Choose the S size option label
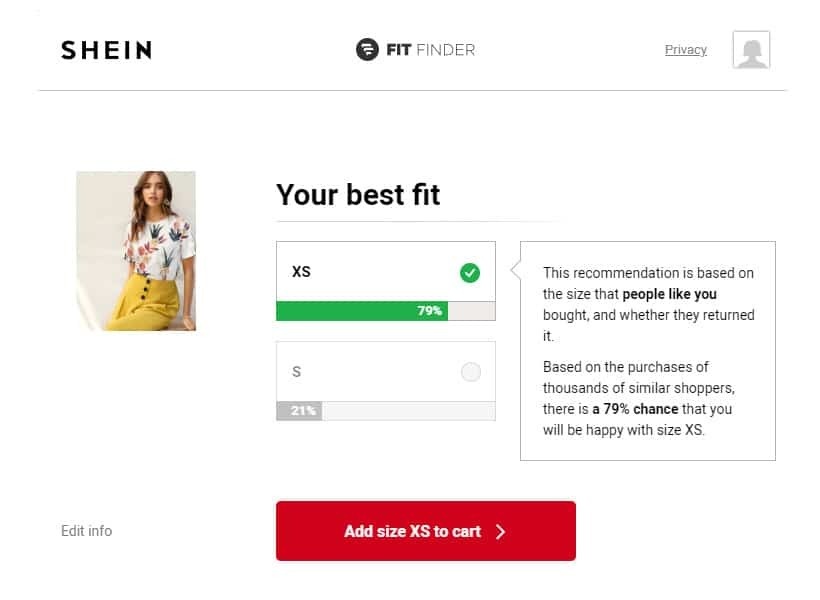Screen dimensions: 820x600 tap(296, 372)
